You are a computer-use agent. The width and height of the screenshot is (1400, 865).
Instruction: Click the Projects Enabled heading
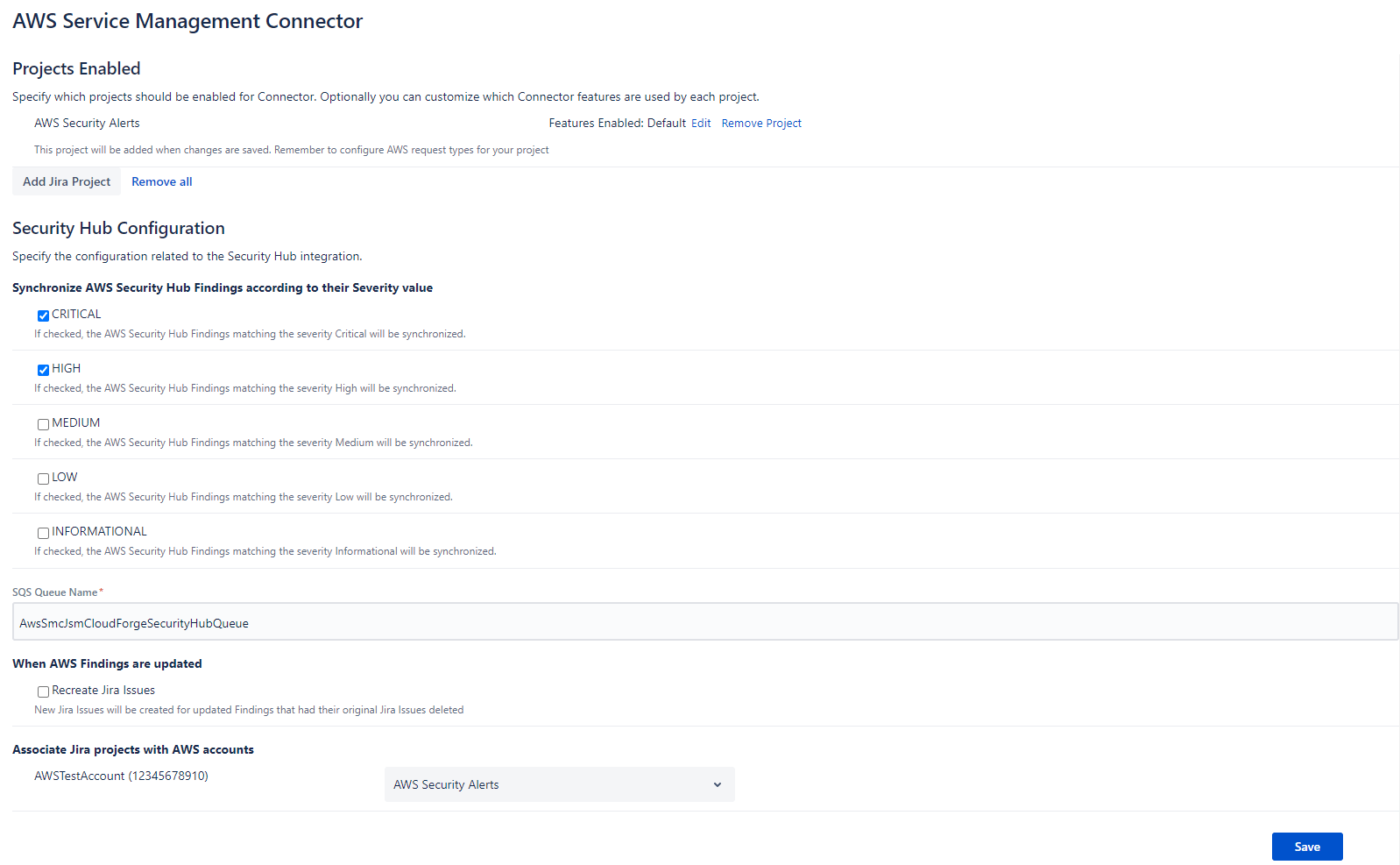(76, 68)
